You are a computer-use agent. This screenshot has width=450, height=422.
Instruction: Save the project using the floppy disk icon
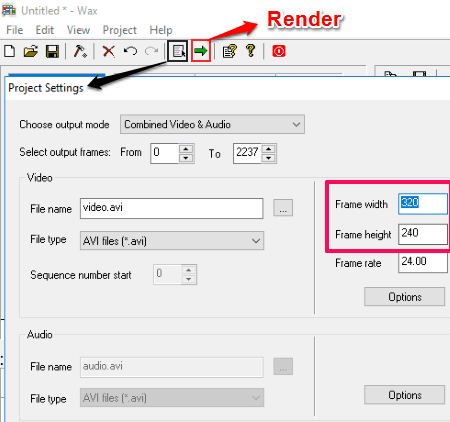point(52,51)
